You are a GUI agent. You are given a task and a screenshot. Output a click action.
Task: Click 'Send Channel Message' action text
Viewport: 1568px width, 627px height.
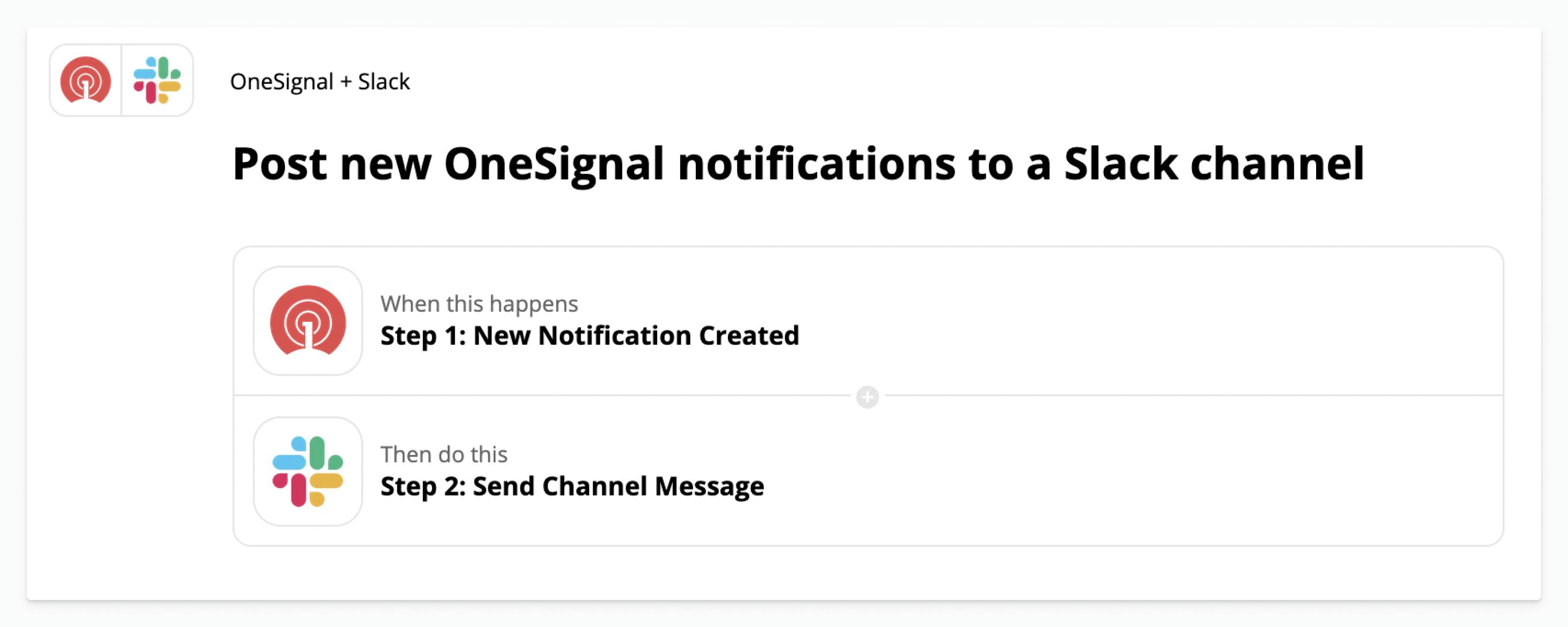[x=618, y=486]
